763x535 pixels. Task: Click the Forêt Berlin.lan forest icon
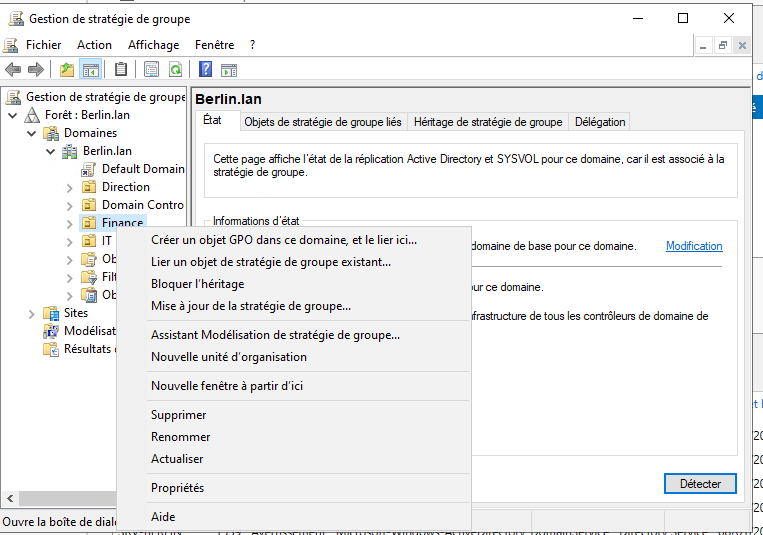(32, 115)
